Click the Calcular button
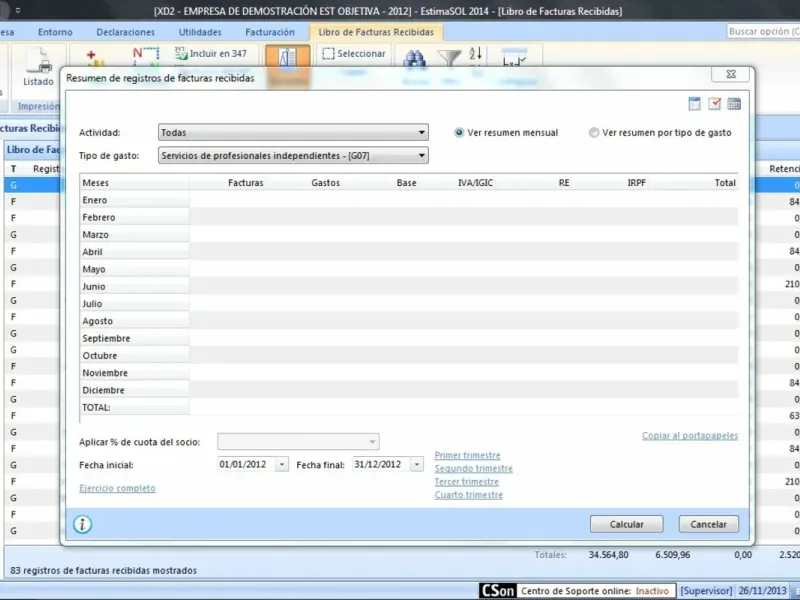800x600 pixels. (x=627, y=524)
